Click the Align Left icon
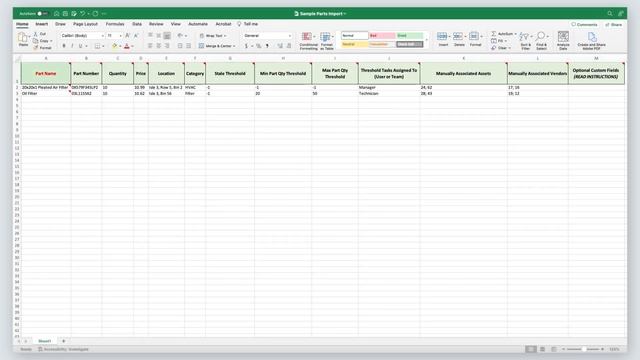640x360 pixels. pos(150,46)
